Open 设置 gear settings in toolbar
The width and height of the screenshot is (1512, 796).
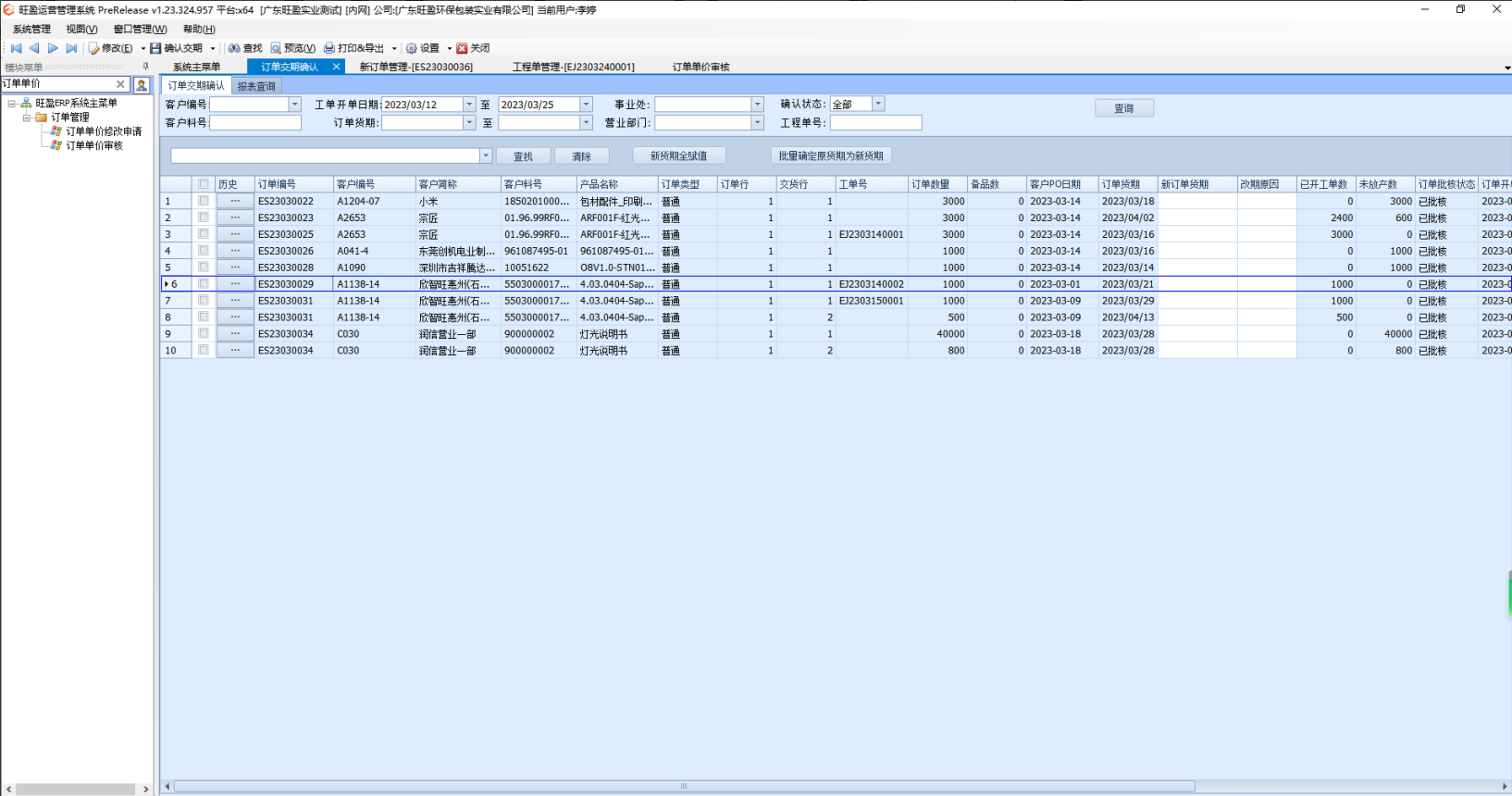[x=422, y=48]
